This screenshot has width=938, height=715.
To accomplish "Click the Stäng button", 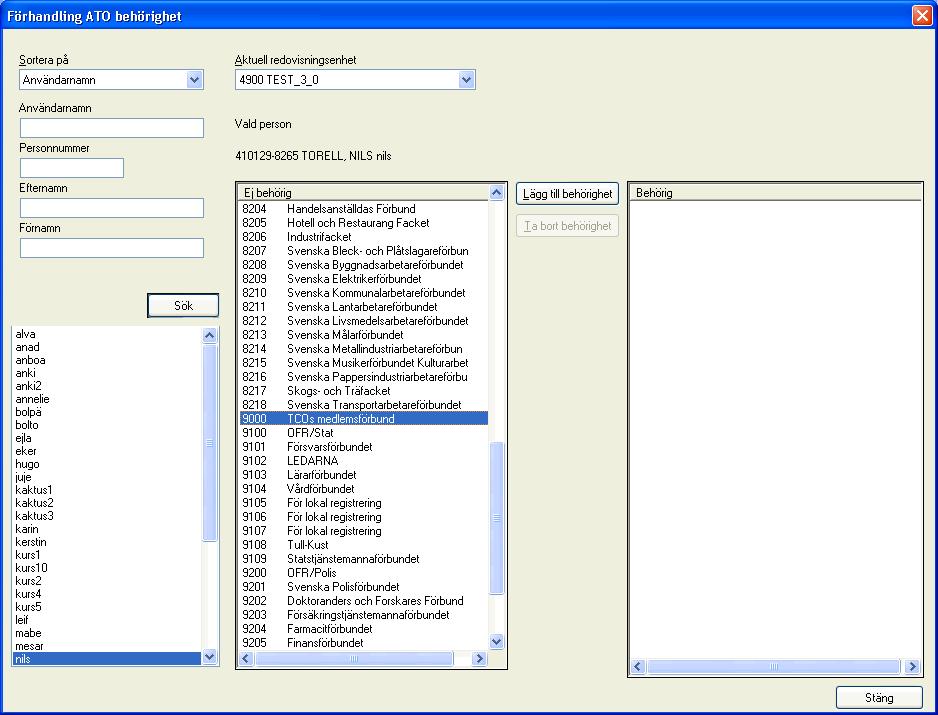I will pos(879,698).
